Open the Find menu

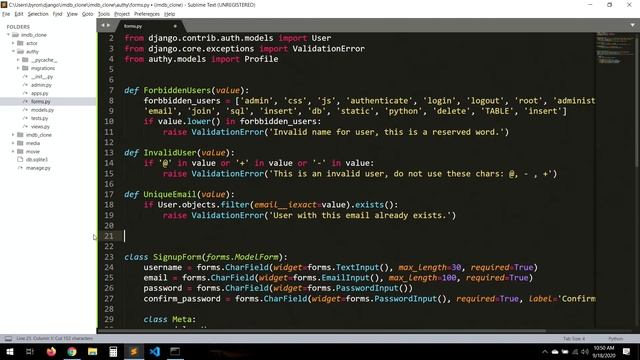tap(58, 14)
